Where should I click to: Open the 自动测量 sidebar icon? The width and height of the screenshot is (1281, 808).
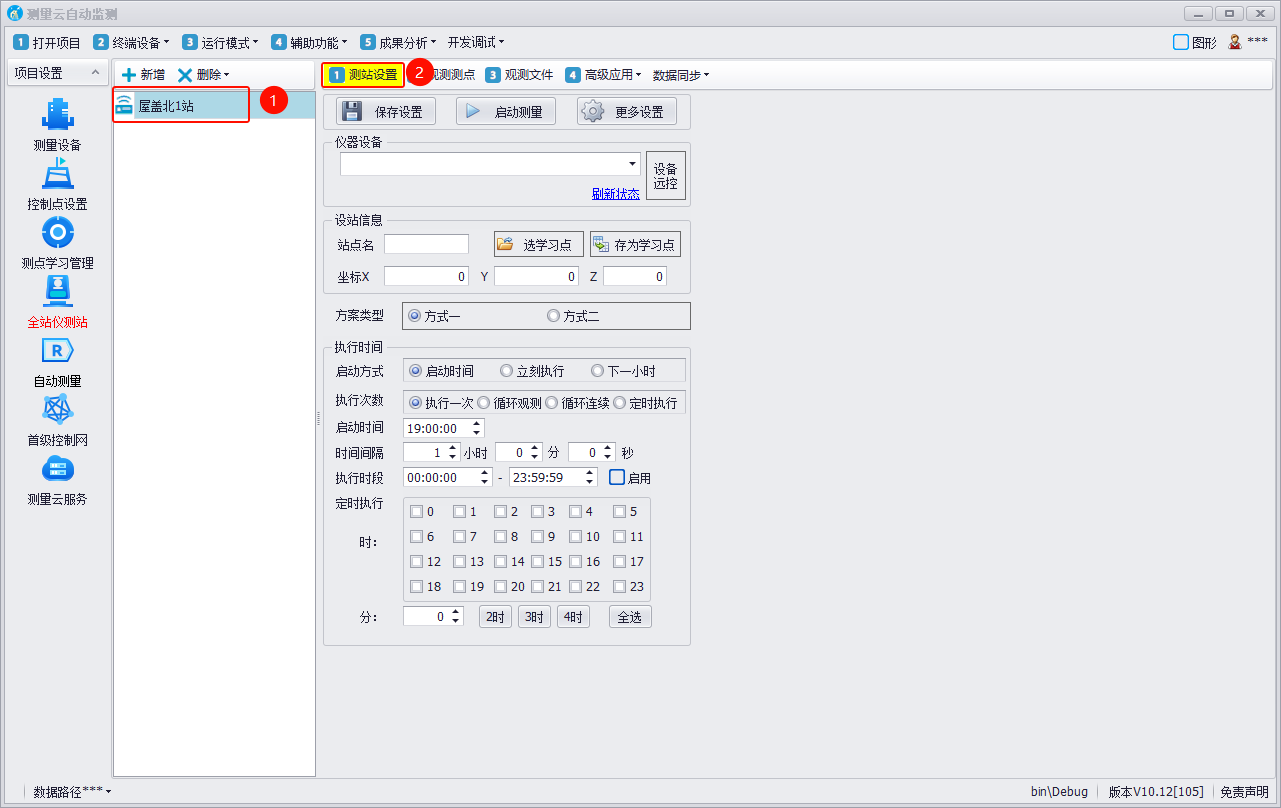[x=57, y=352]
